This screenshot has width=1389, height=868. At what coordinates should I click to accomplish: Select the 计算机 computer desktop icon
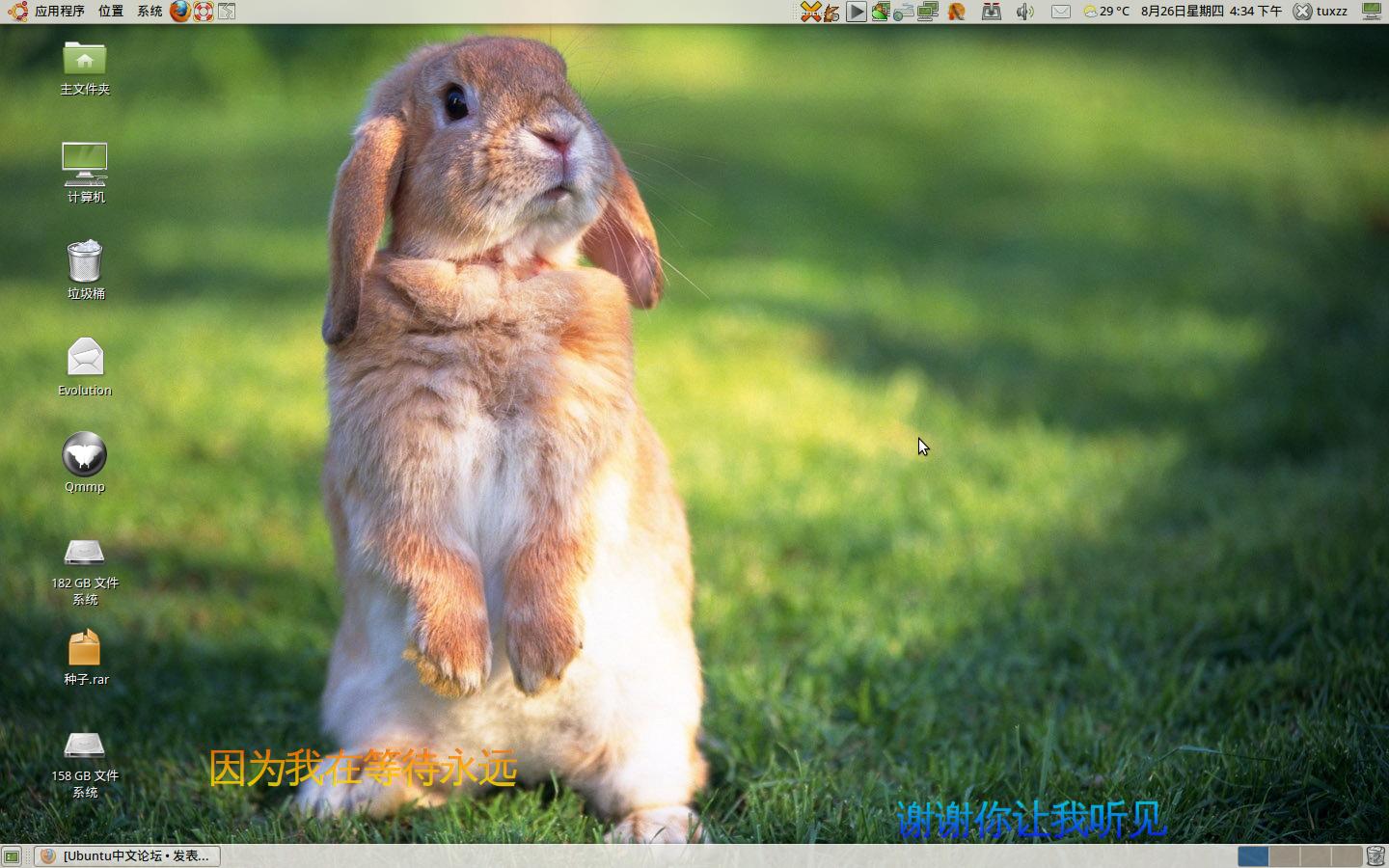pos(85,173)
